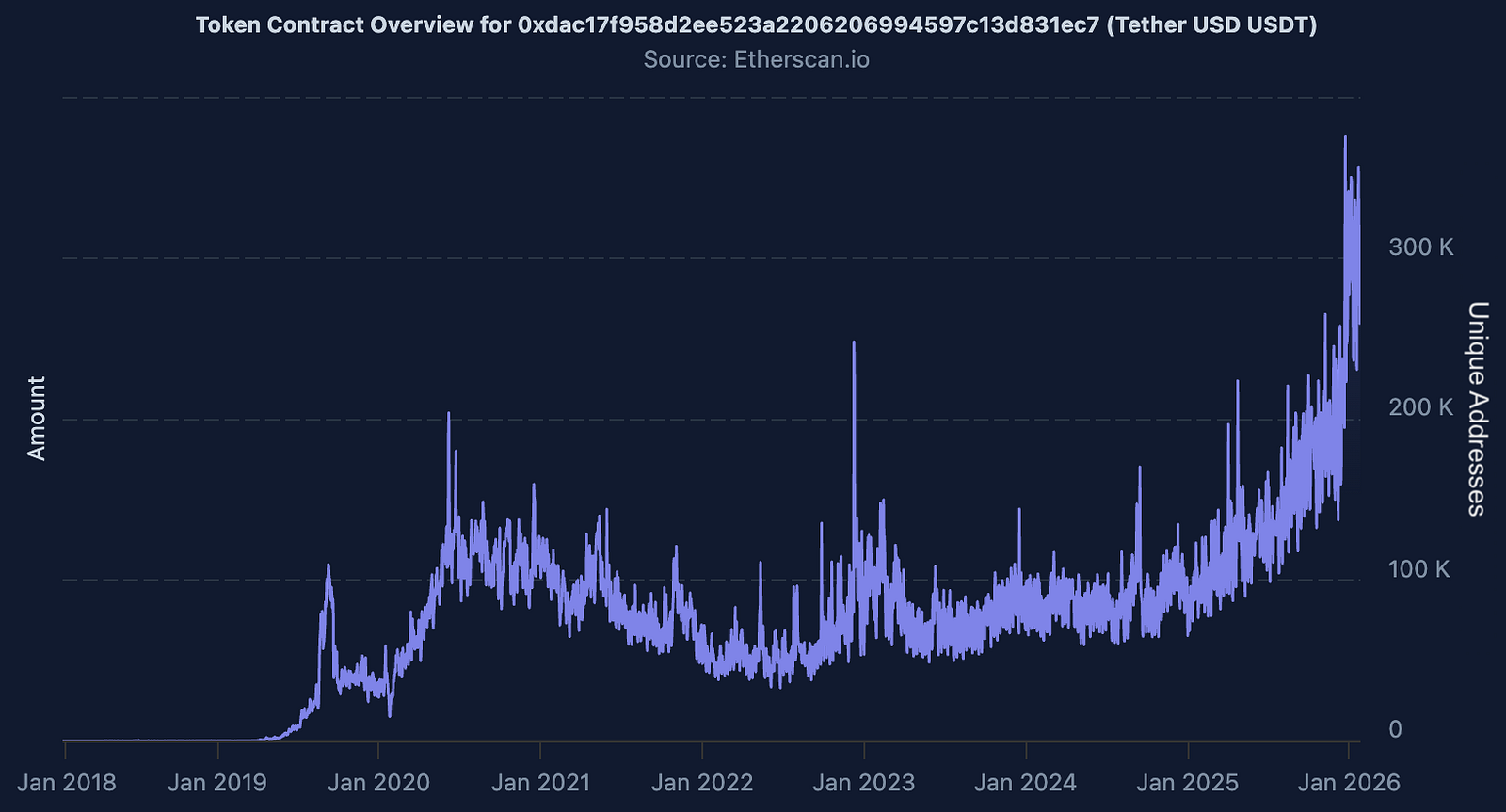Viewport: 1506px width, 812px height.
Task: Select the Jan 2025 x-axis label
Action: (x=1187, y=783)
